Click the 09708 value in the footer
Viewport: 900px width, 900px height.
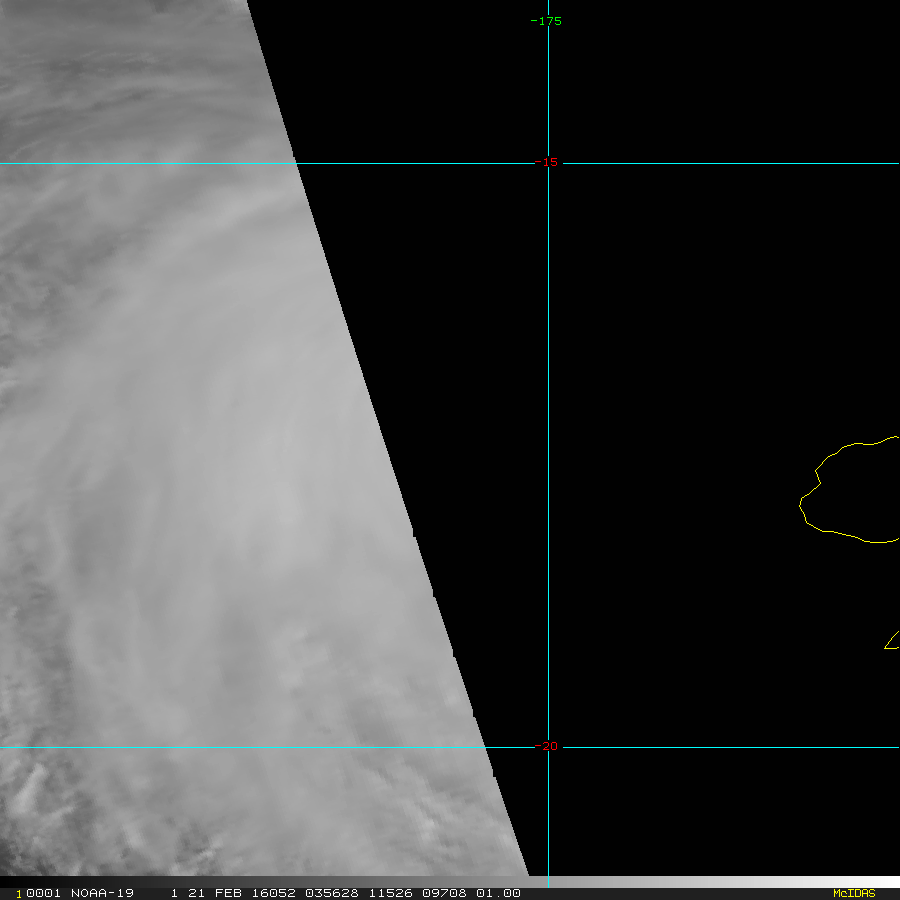[444, 893]
